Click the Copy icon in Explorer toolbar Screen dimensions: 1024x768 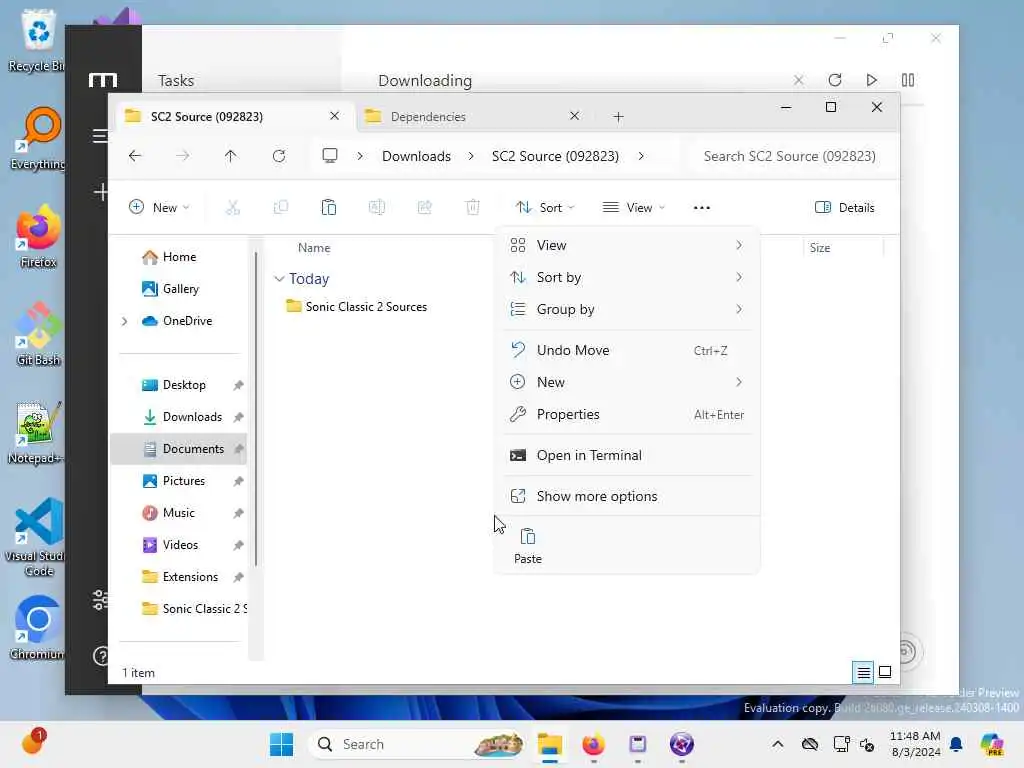point(281,208)
